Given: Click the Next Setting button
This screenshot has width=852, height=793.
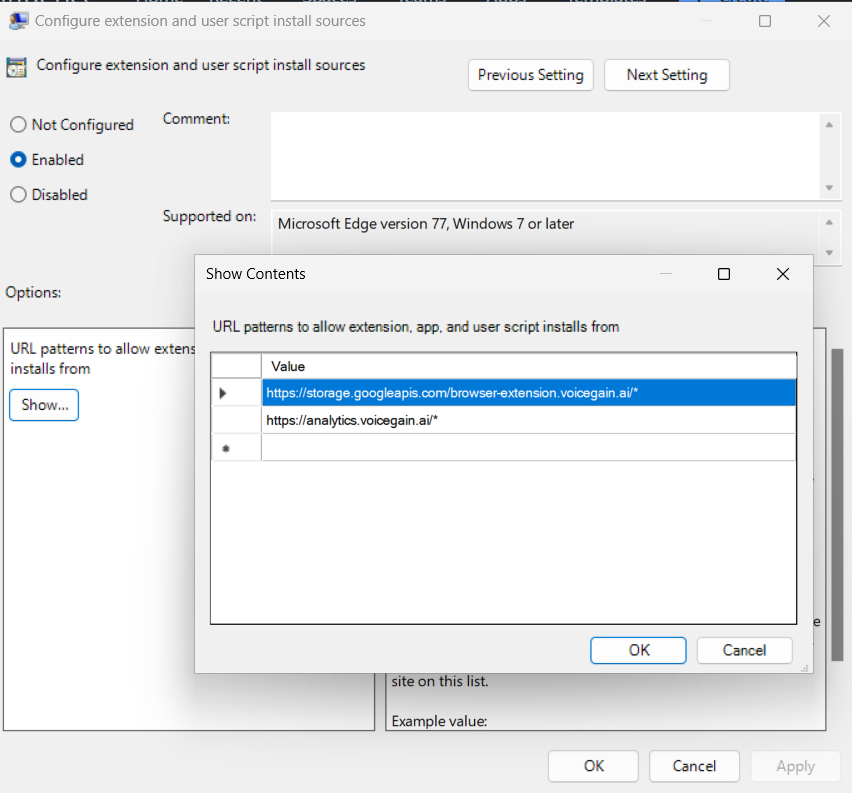Looking at the screenshot, I should click(x=666, y=74).
